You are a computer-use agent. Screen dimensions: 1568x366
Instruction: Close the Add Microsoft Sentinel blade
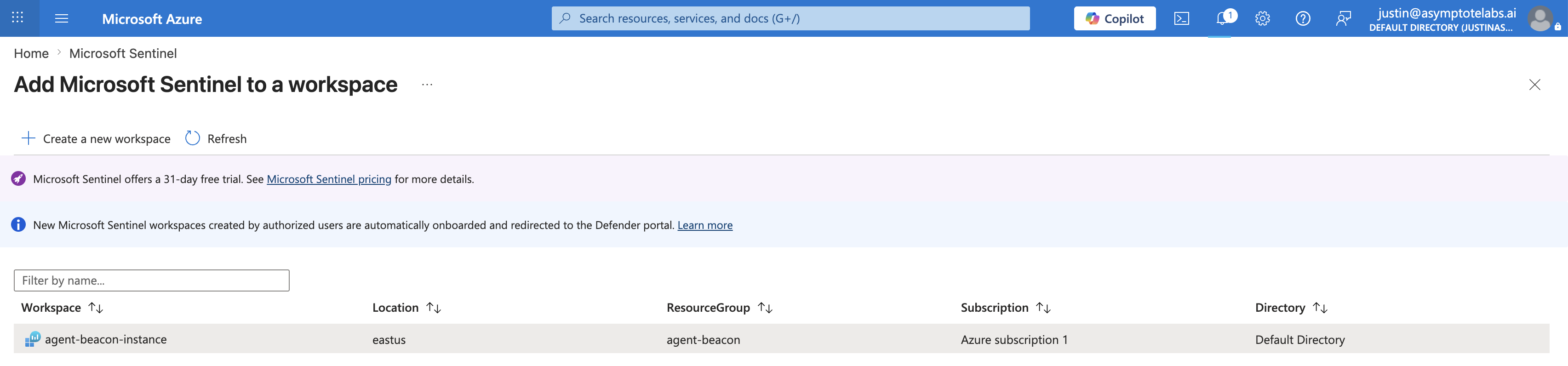1534,85
